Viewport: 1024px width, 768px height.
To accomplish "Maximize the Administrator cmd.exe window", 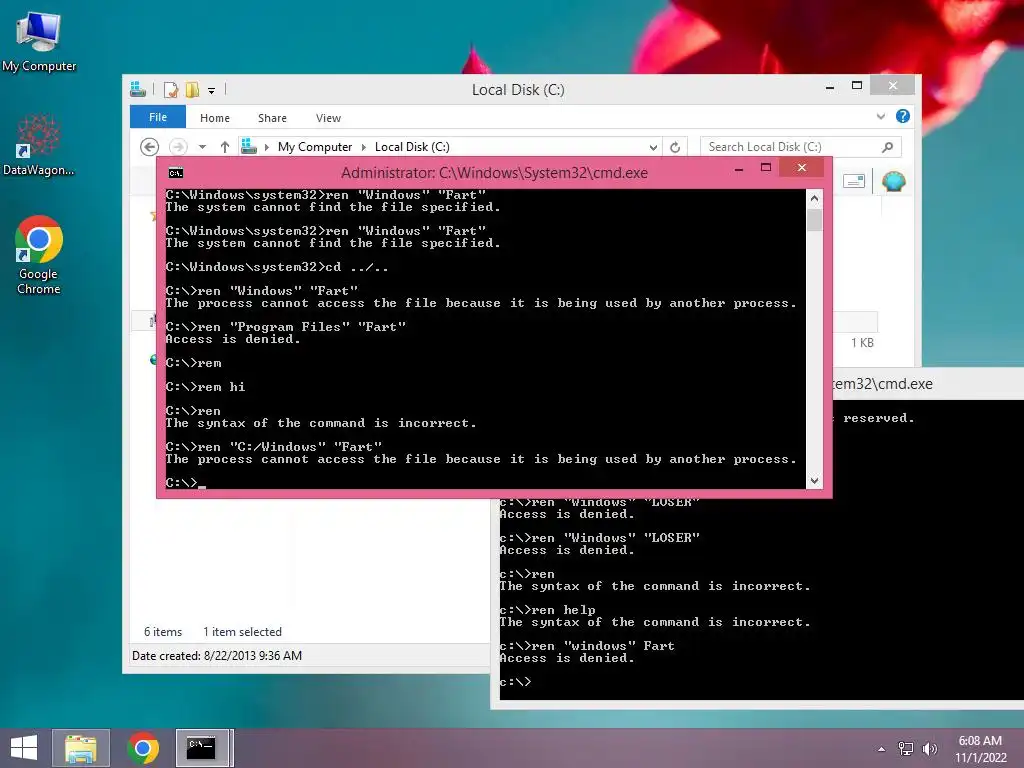I will point(766,168).
